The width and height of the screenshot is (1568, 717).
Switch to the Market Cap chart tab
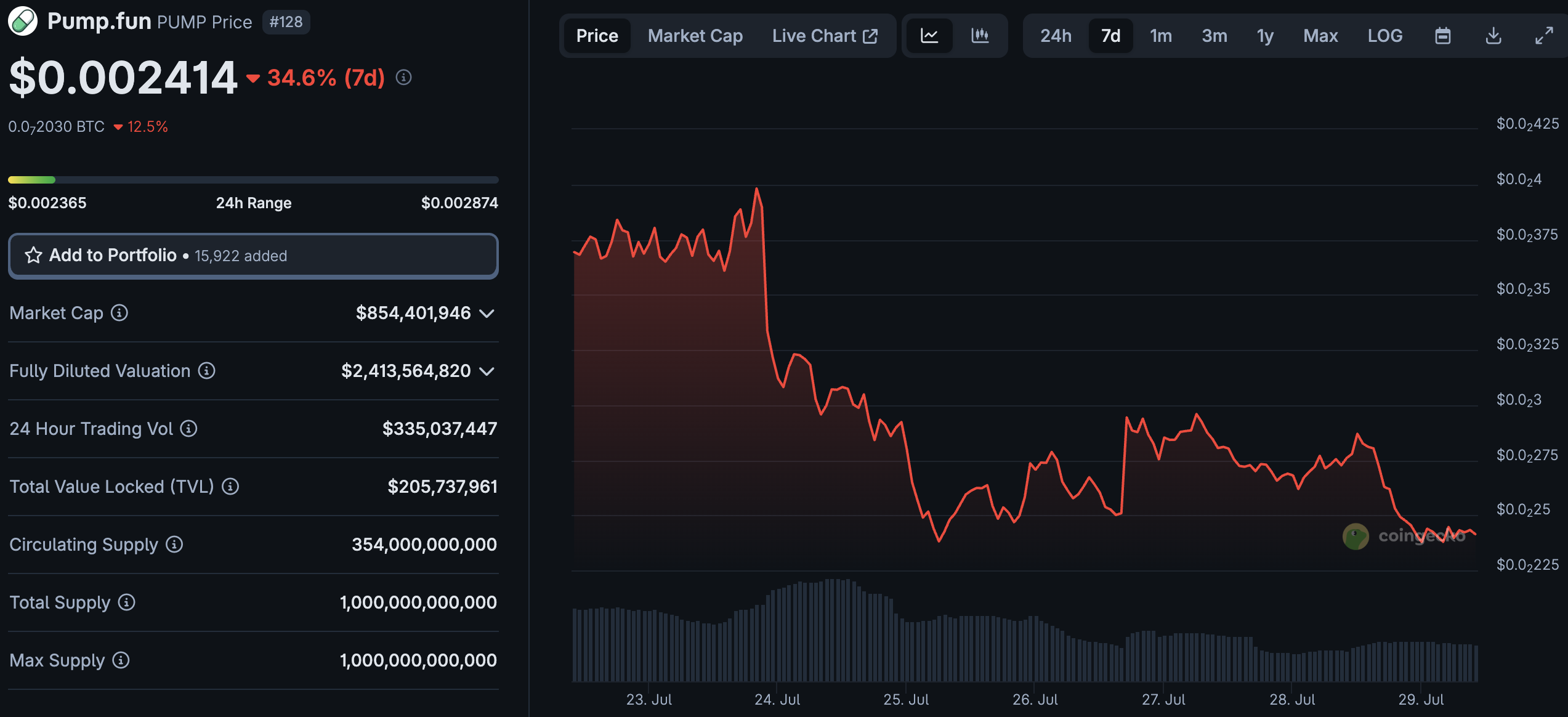tap(695, 36)
